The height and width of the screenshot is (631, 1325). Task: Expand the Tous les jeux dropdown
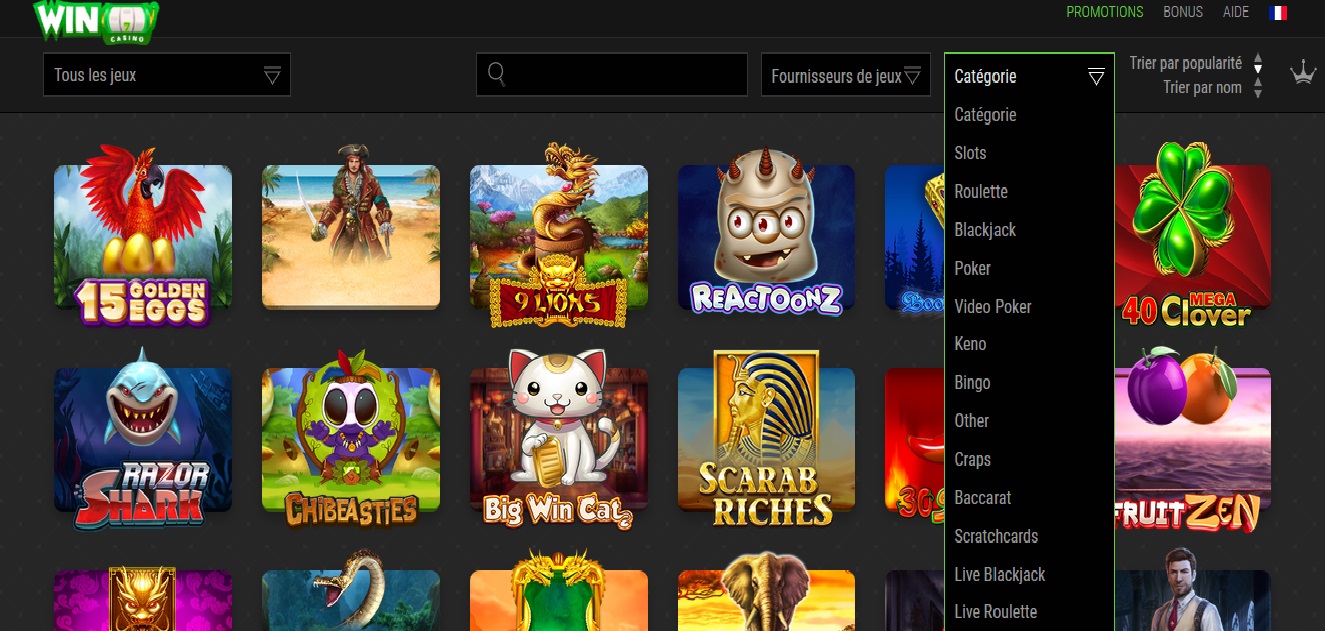pos(167,75)
